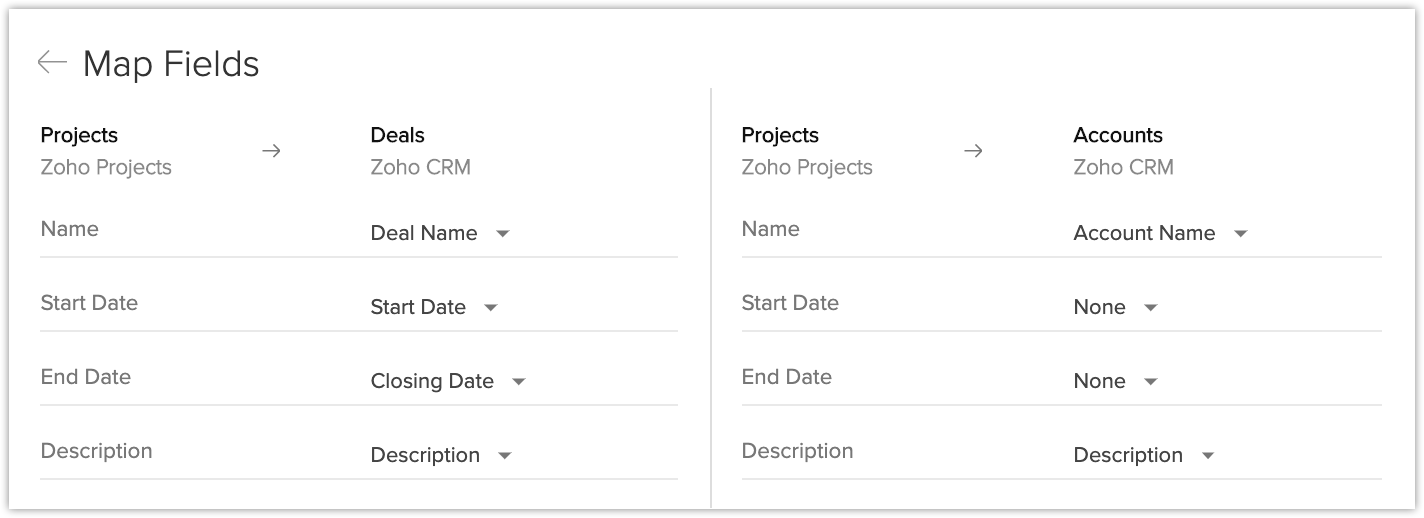The width and height of the screenshot is (1424, 518).
Task: Expand the Deals Start Date dropdown
Action: 434,307
